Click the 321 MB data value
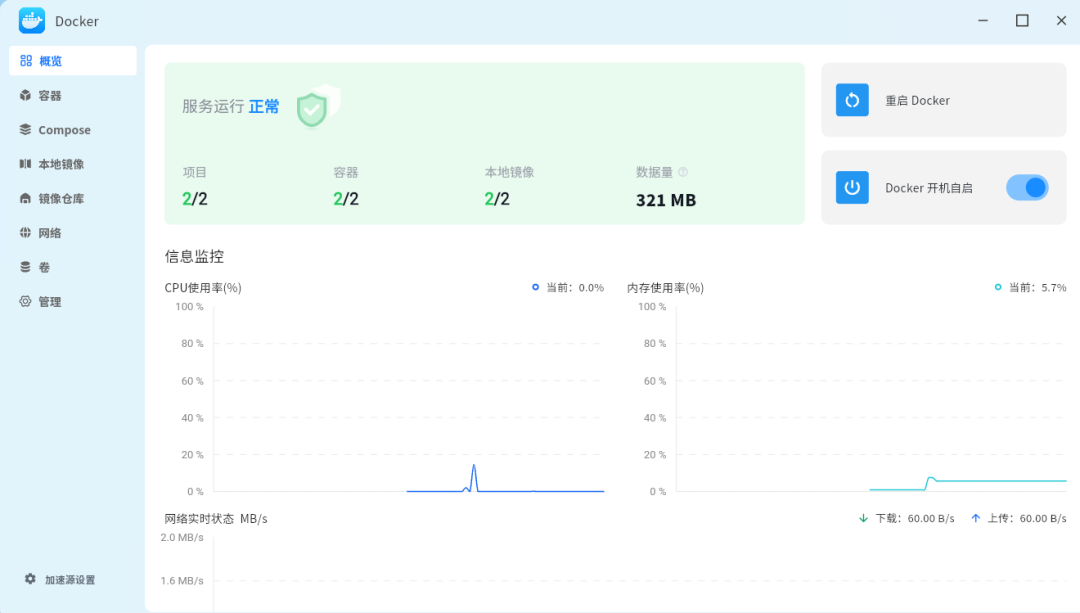This screenshot has width=1080, height=613. [x=666, y=200]
